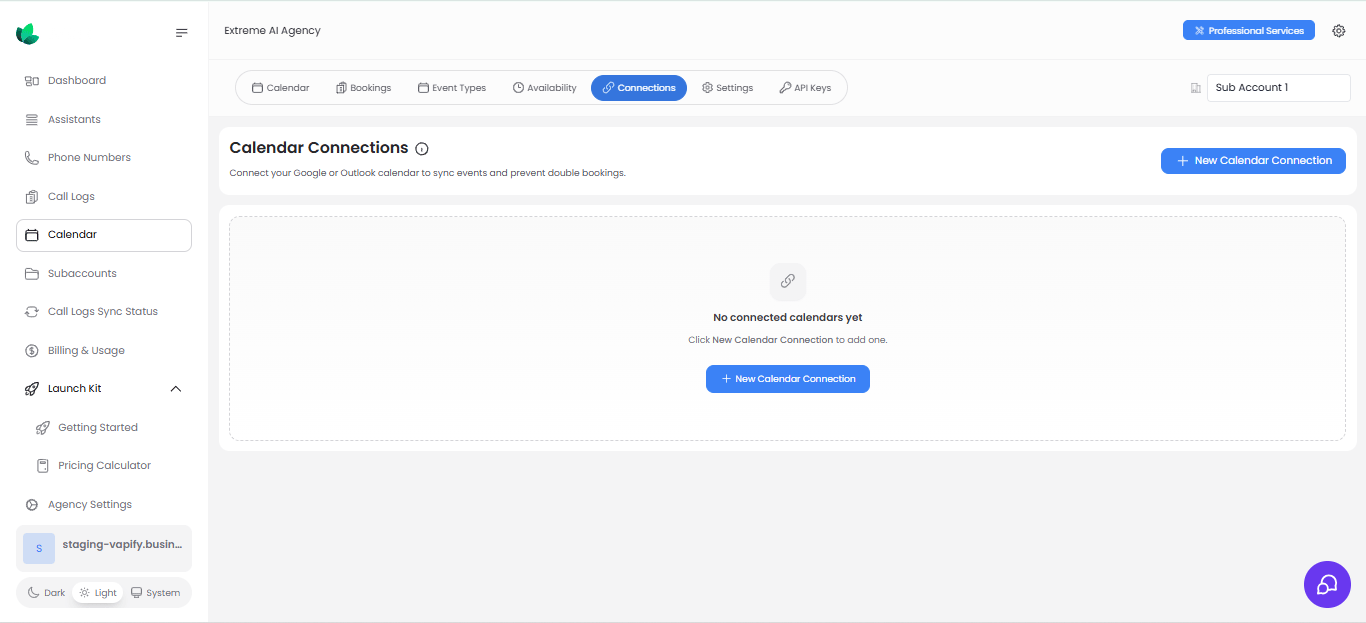Open the Sub Account 1 selector

(x=1279, y=88)
